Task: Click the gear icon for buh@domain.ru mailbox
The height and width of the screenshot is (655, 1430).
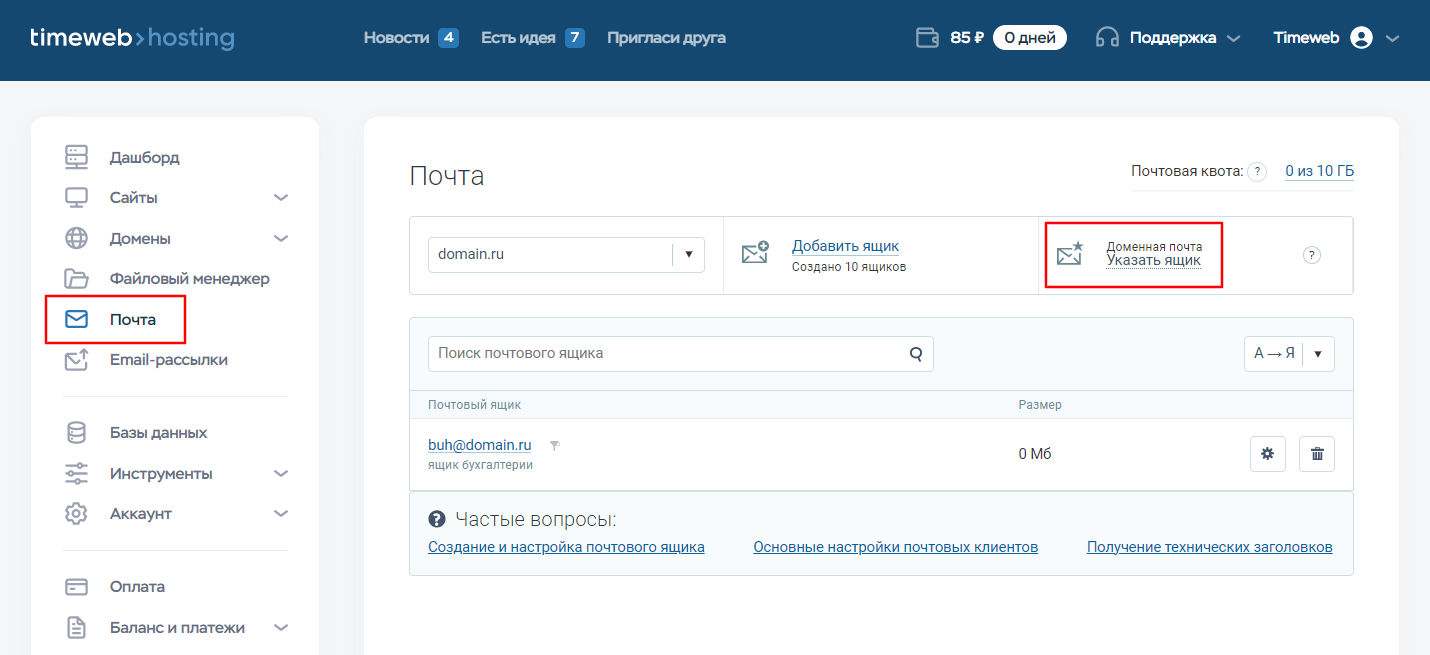Action: coord(1267,453)
